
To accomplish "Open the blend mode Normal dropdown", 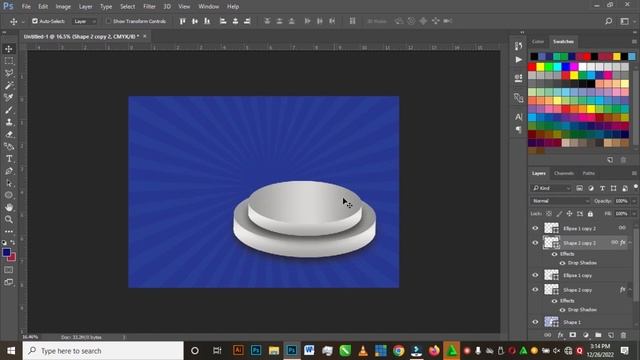I will [560, 201].
